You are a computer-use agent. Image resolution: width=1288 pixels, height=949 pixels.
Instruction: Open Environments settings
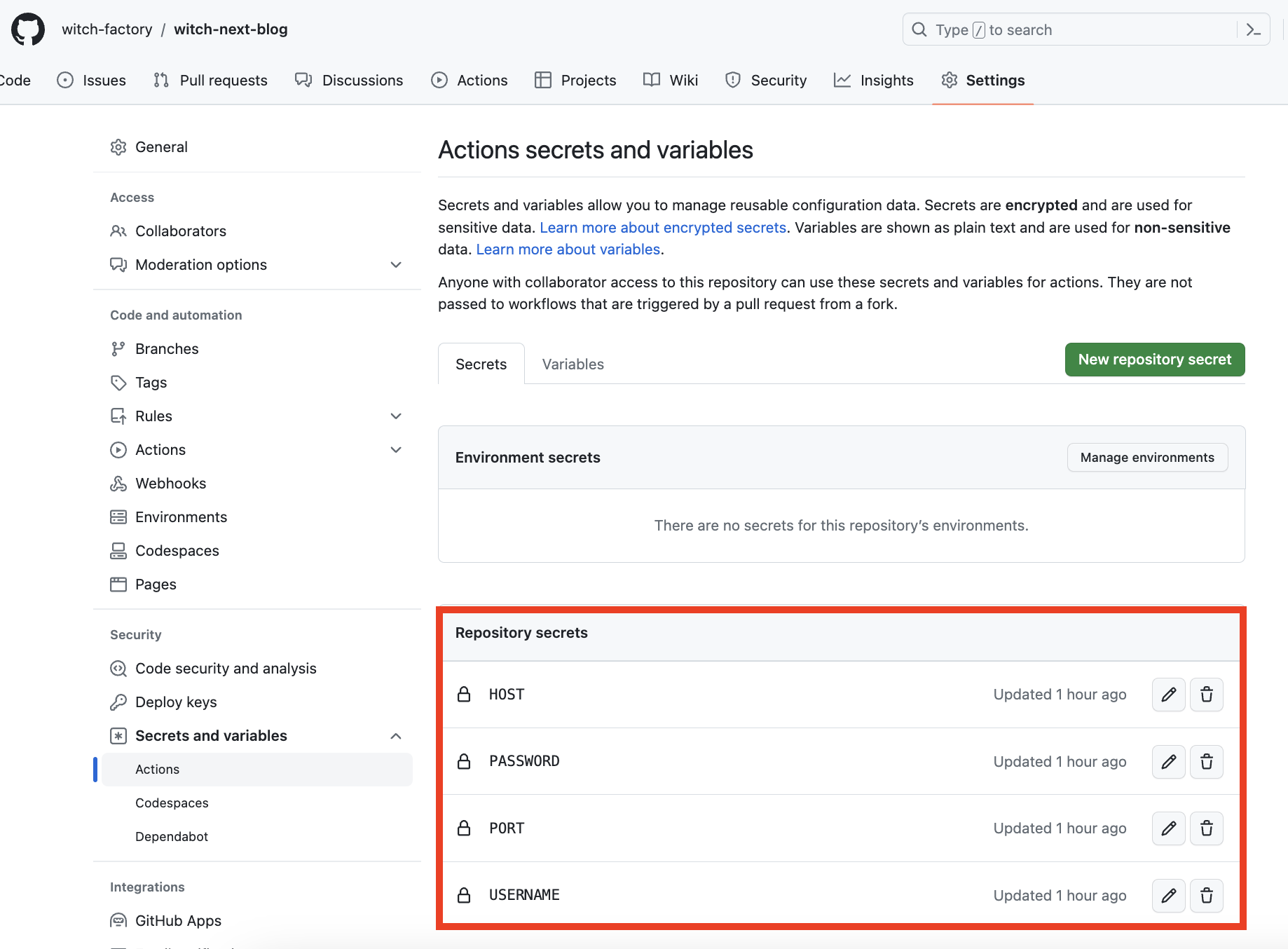click(181, 517)
